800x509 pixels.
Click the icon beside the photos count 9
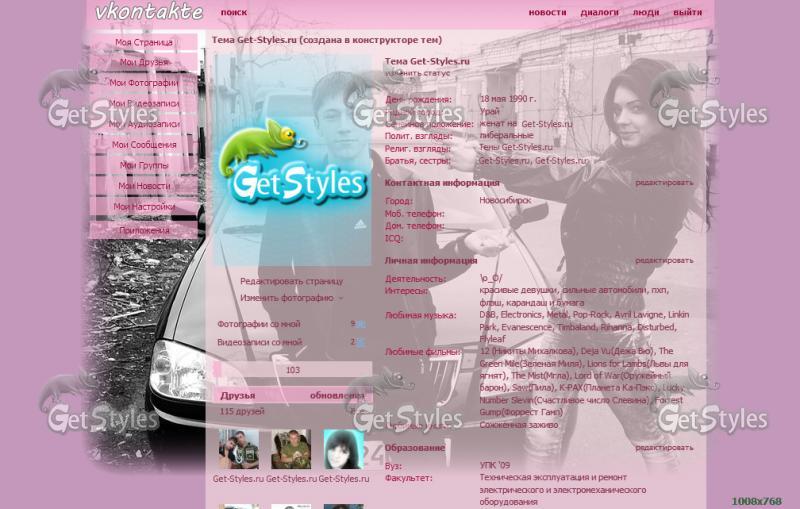click(x=361, y=324)
